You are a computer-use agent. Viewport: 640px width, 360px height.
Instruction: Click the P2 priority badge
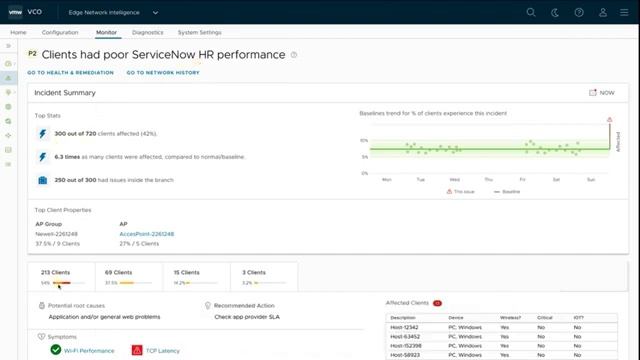pyautogui.click(x=32, y=53)
